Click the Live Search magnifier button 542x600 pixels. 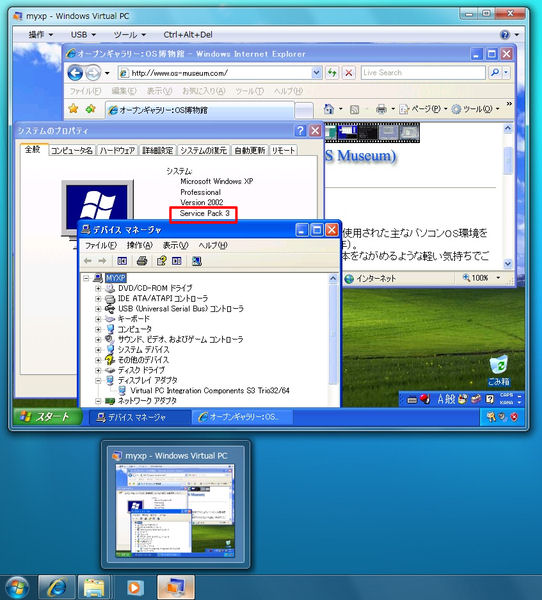495,72
